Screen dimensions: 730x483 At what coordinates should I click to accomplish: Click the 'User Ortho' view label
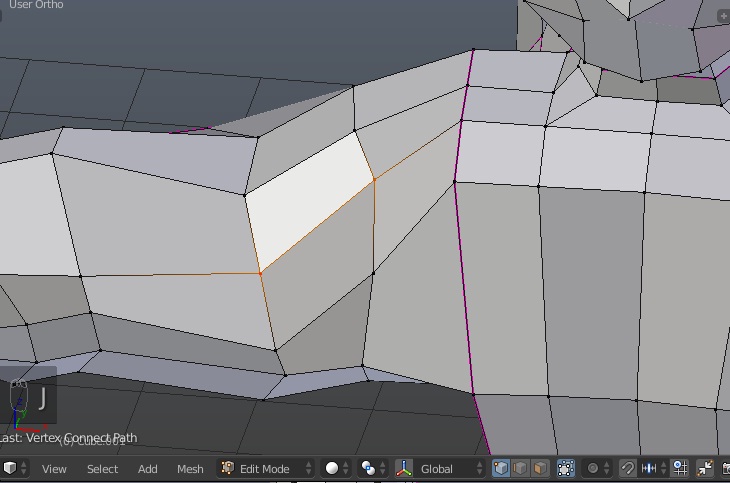(x=36, y=5)
